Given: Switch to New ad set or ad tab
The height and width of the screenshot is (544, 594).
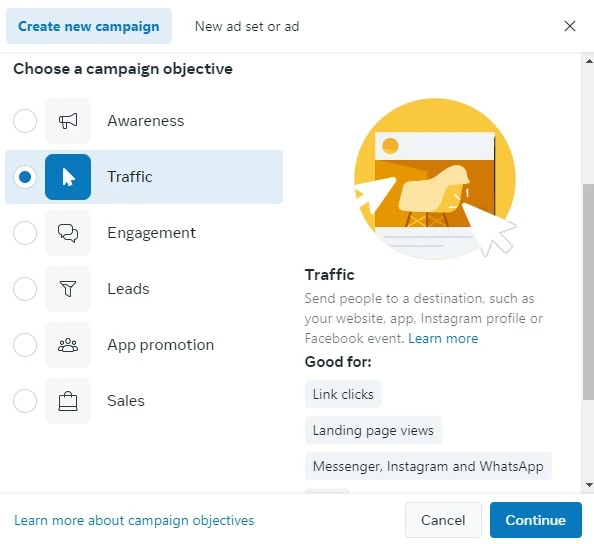Looking at the screenshot, I should 247,26.
